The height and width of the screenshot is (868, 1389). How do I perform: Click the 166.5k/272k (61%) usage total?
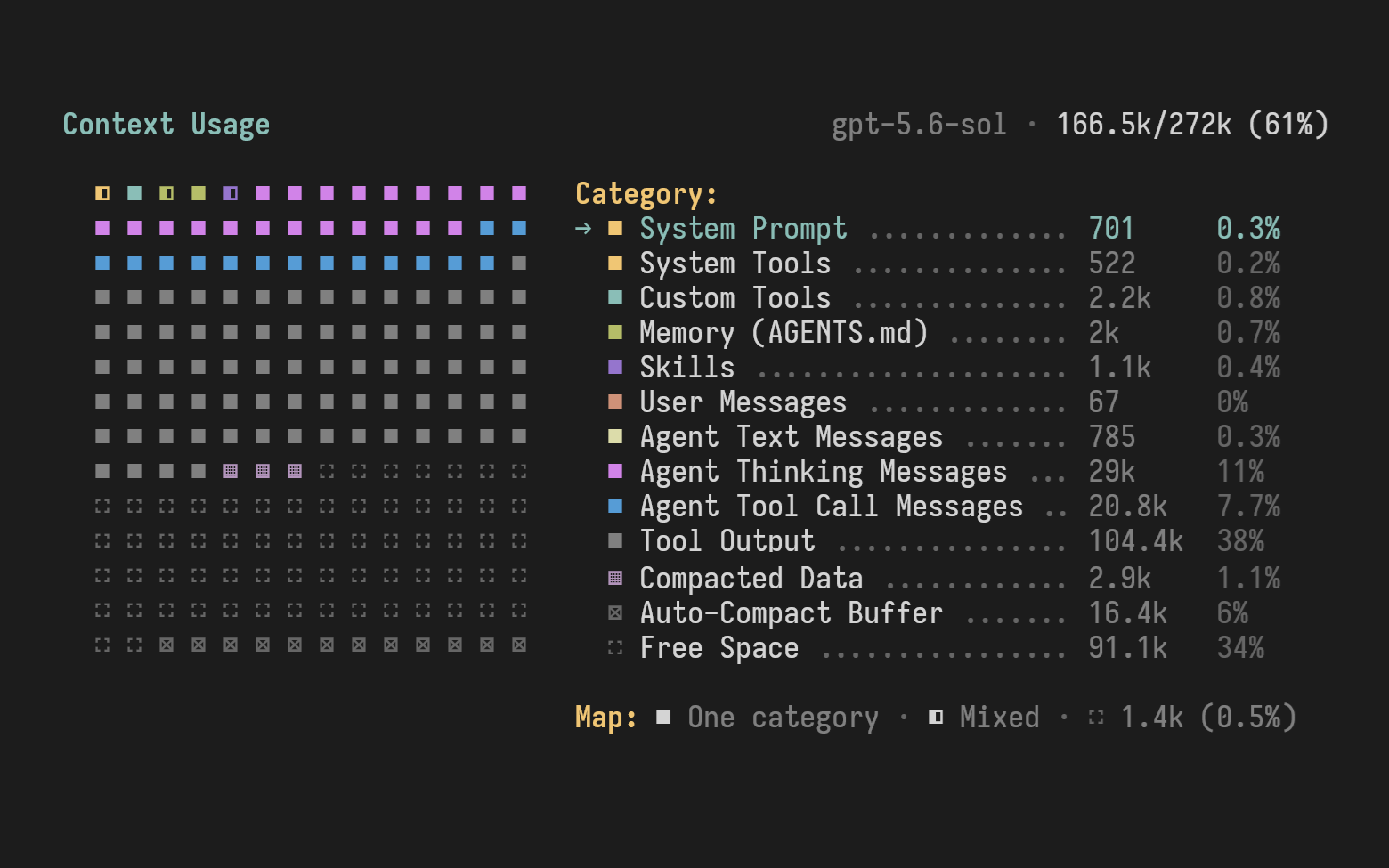click(x=1192, y=125)
